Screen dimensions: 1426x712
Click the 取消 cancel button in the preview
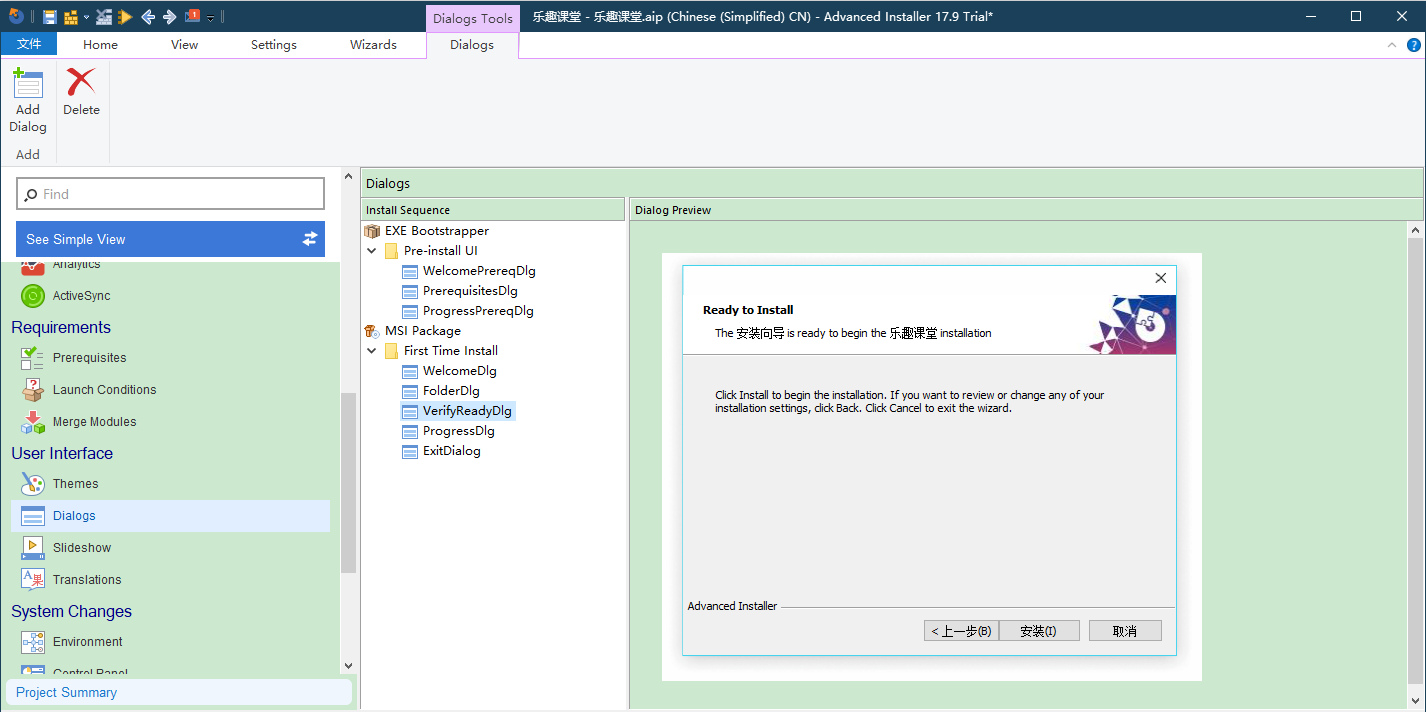coord(1125,631)
